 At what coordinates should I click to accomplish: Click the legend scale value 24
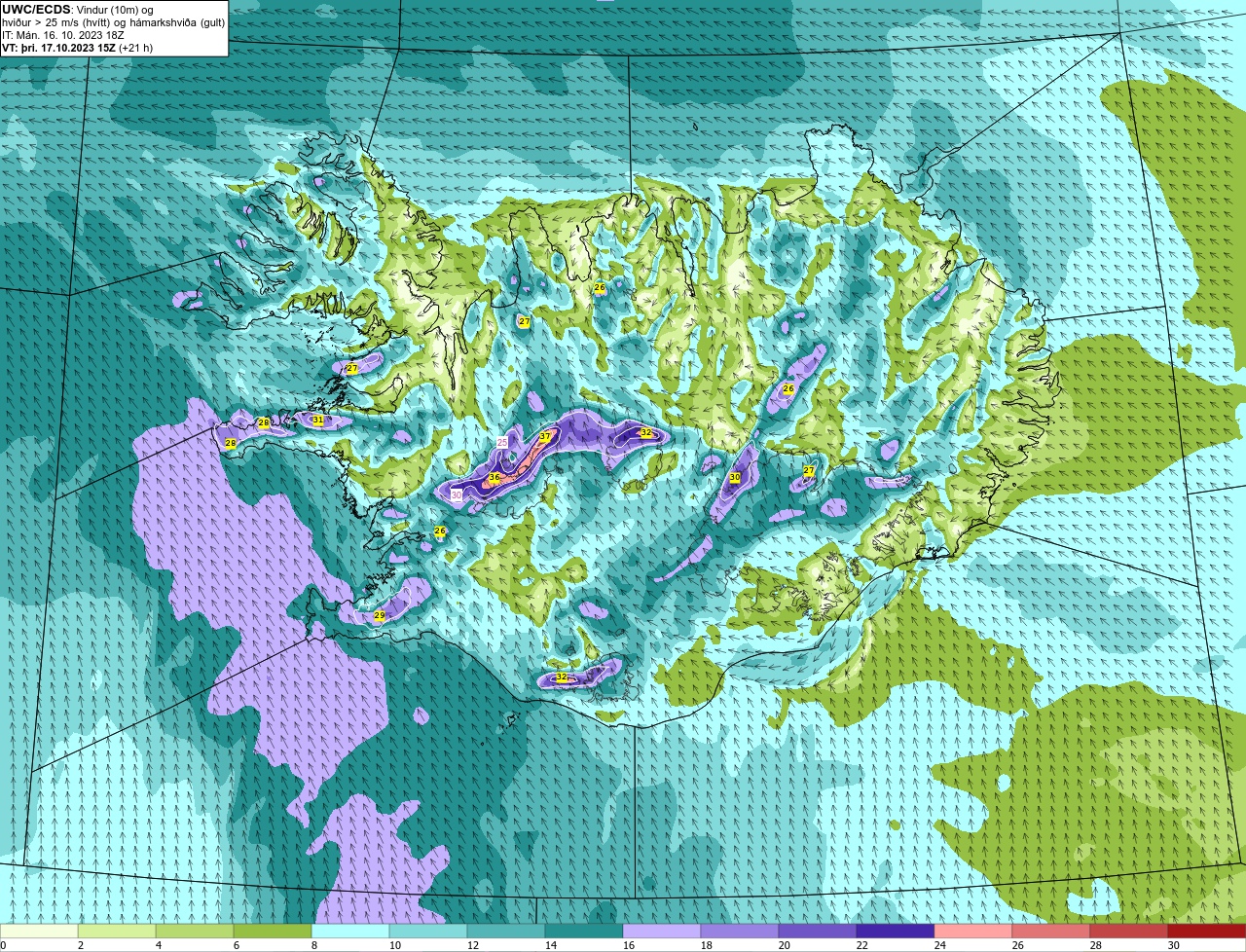tap(939, 945)
